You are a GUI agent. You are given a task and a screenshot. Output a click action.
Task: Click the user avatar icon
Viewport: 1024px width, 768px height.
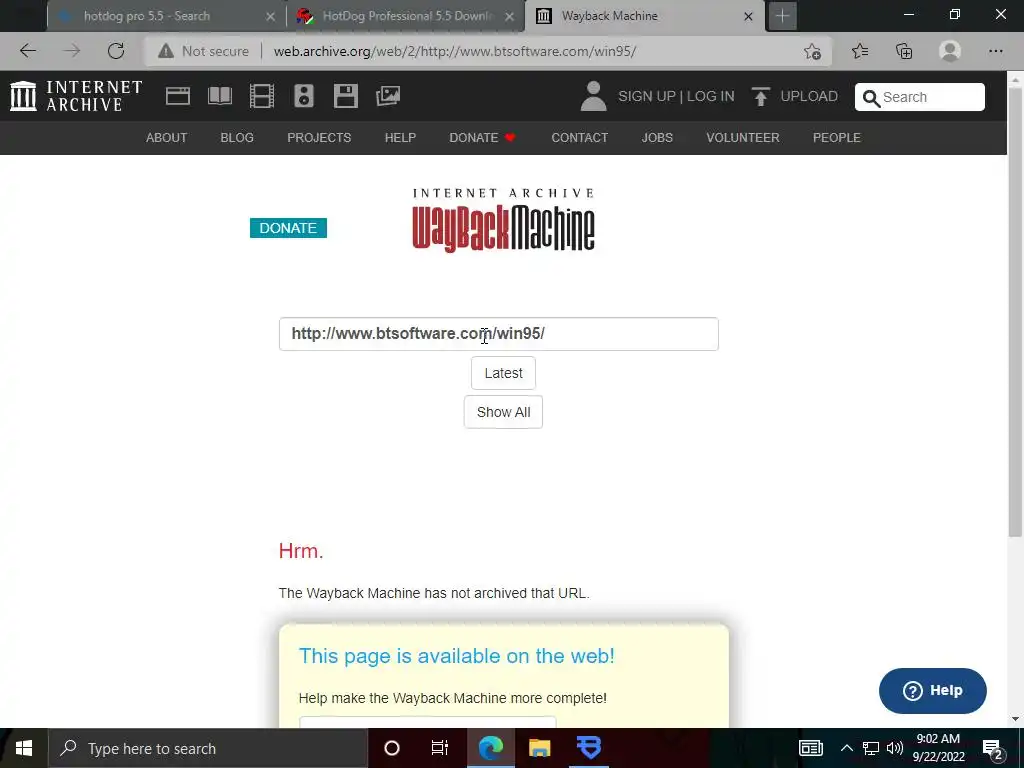[x=593, y=96]
